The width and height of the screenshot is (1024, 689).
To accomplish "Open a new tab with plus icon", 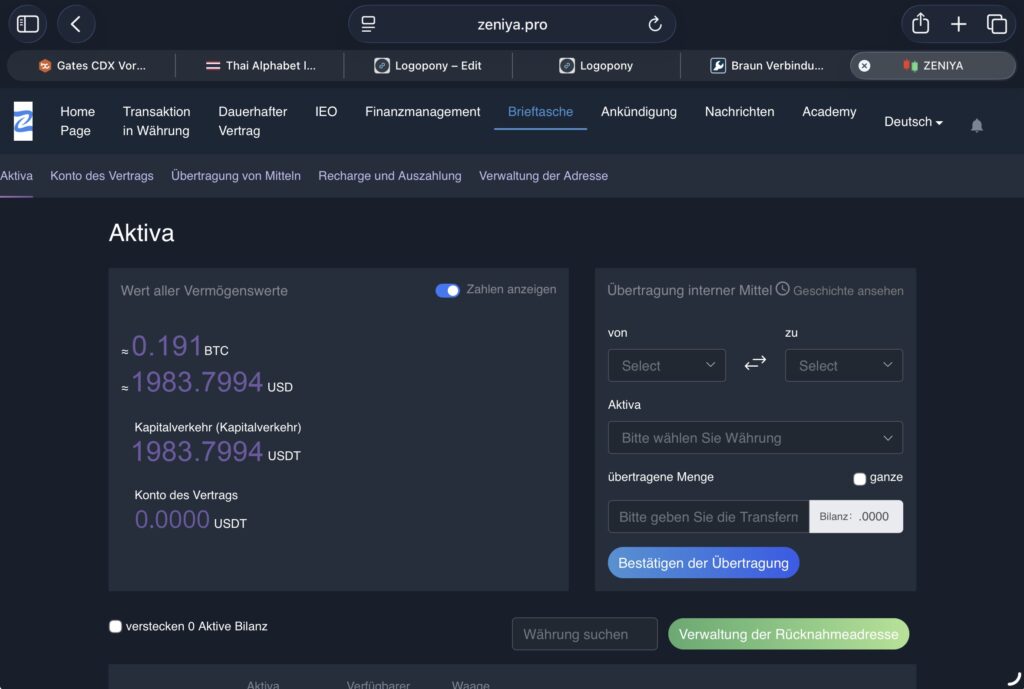I will (958, 24).
